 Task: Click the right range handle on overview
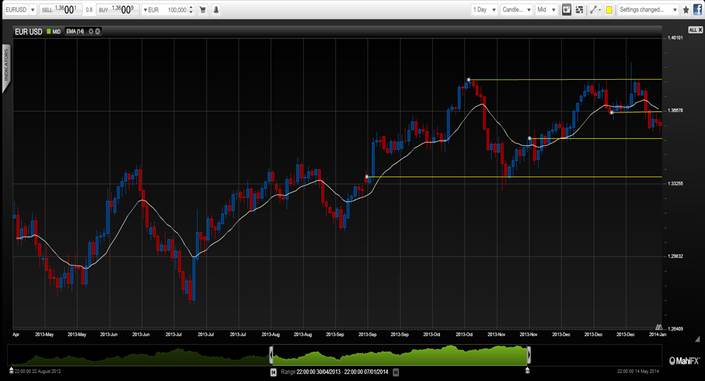pyautogui.click(x=529, y=355)
